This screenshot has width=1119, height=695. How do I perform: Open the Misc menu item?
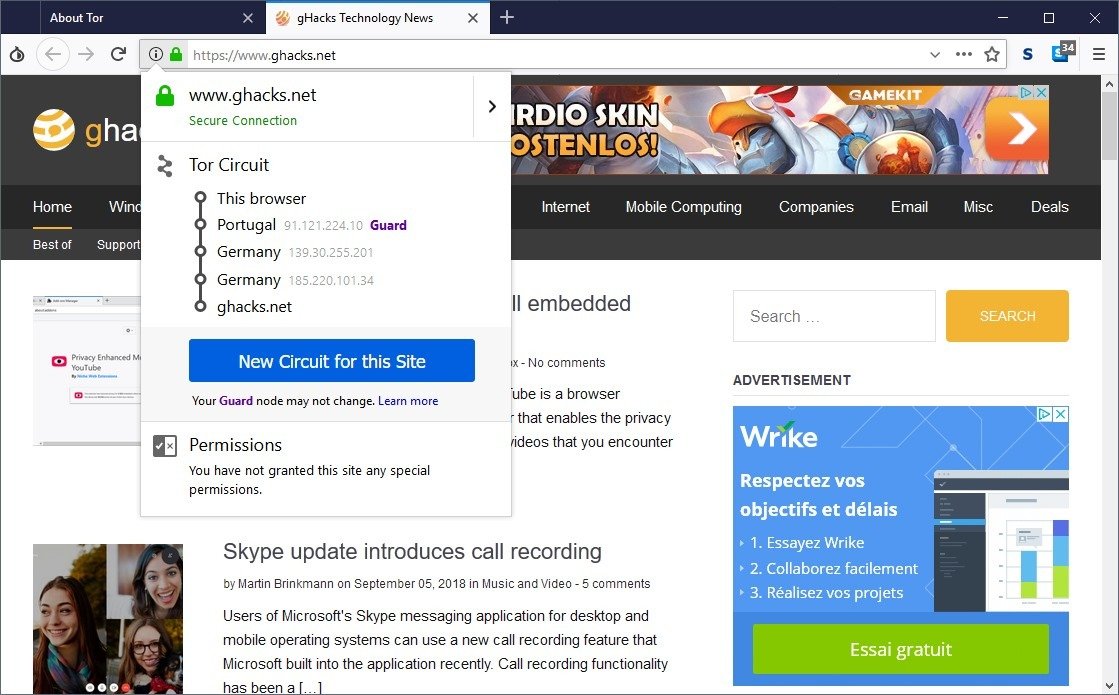point(978,207)
